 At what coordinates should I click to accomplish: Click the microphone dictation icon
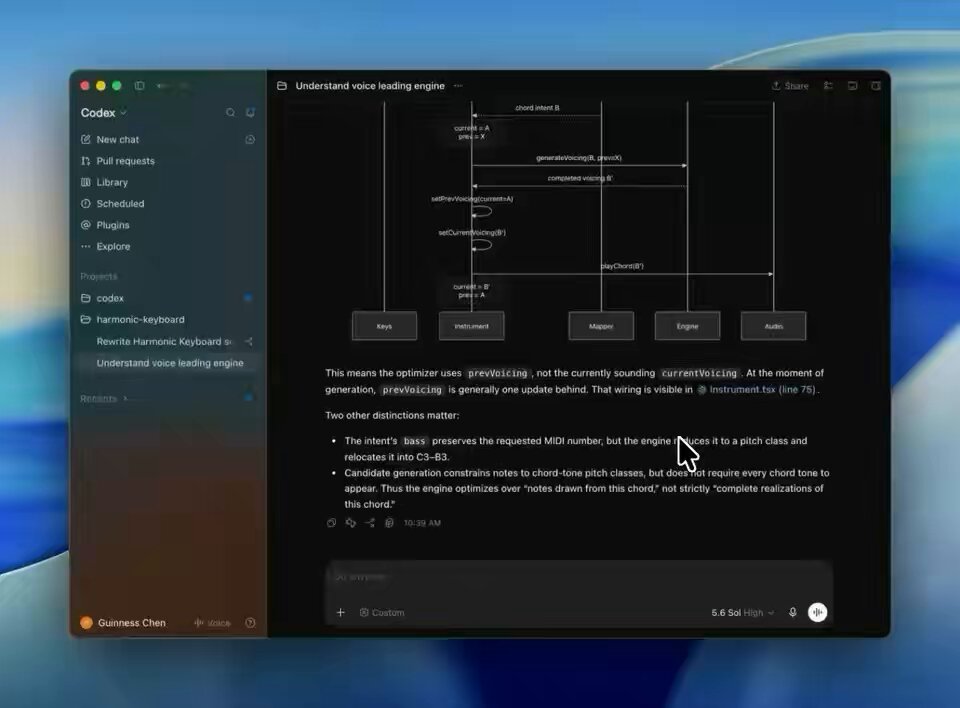pos(793,612)
